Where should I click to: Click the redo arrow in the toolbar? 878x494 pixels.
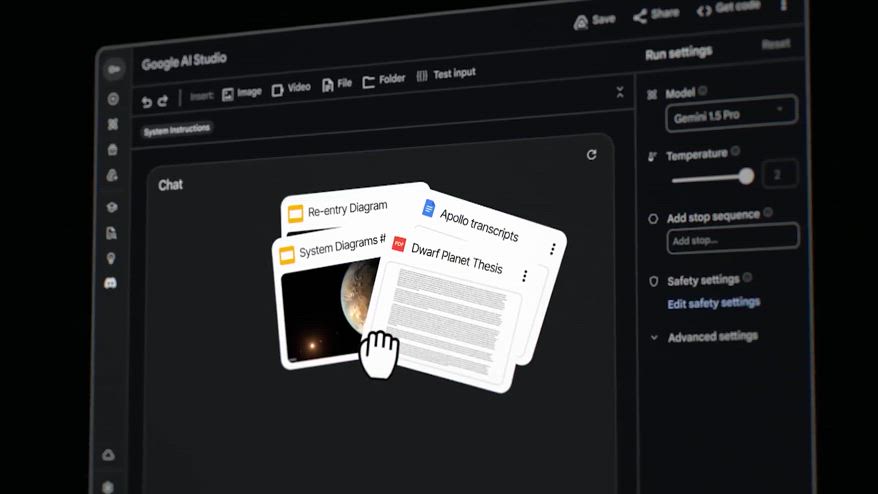[x=163, y=101]
